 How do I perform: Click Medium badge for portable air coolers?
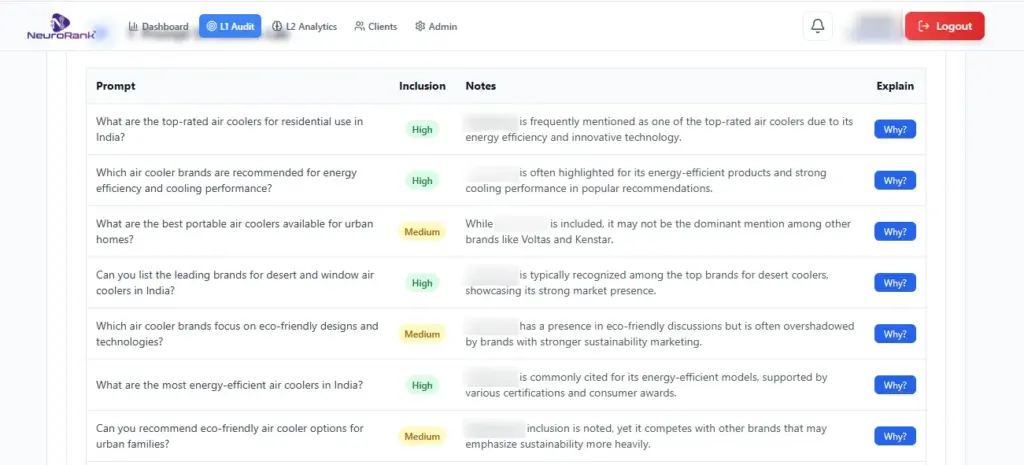point(422,232)
